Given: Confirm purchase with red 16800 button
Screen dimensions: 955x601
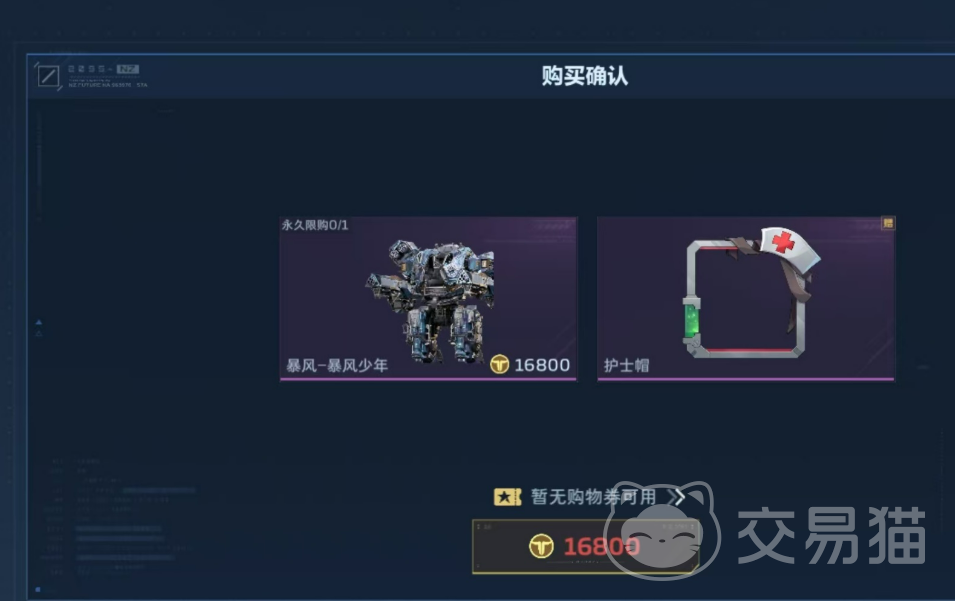Looking at the screenshot, I should pyautogui.click(x=585, y=546).
